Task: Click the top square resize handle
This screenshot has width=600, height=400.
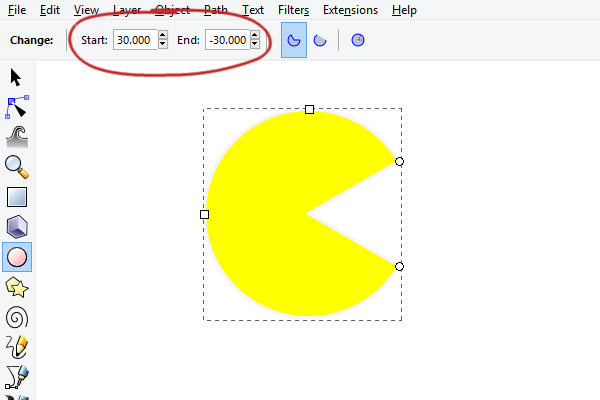Action: coord(310,109)
